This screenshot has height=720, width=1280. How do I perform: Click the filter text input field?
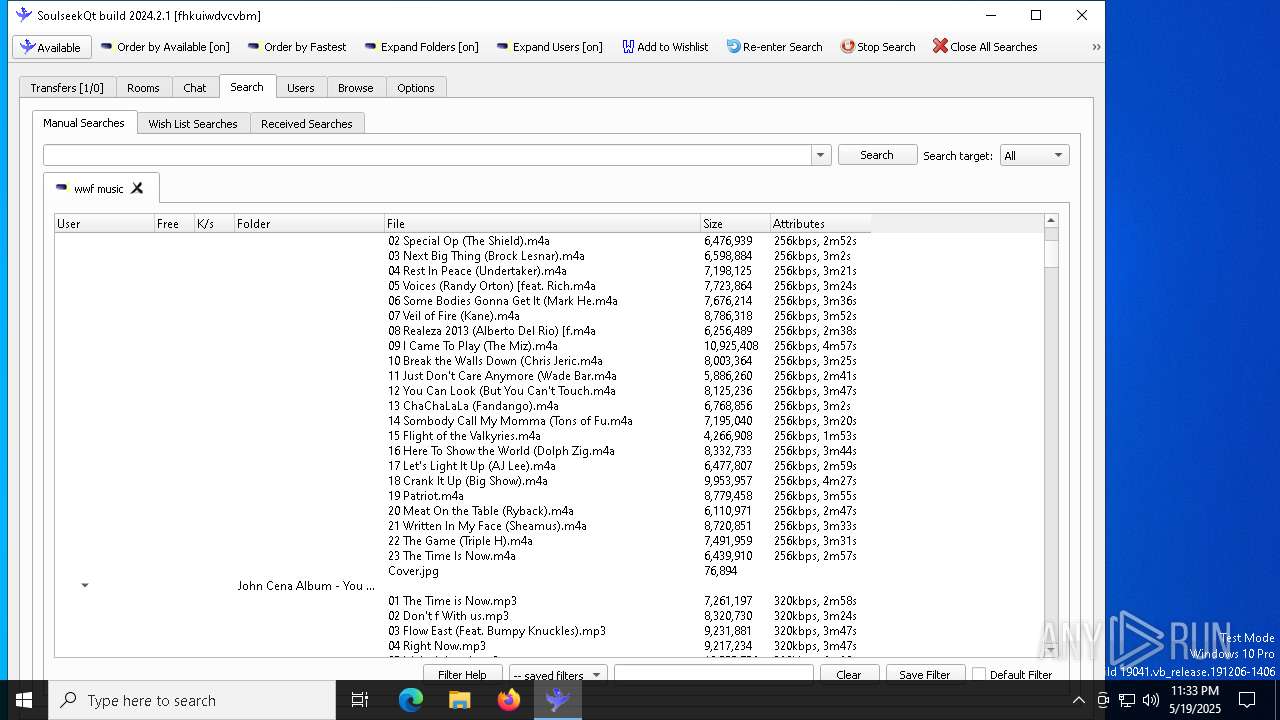tap(714, 674)
